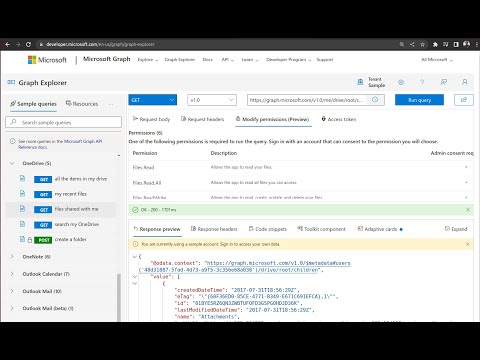Expand the Outlook Calendar (7) category
This screenshot has height=360, width=480.
[x=12, y=274]
